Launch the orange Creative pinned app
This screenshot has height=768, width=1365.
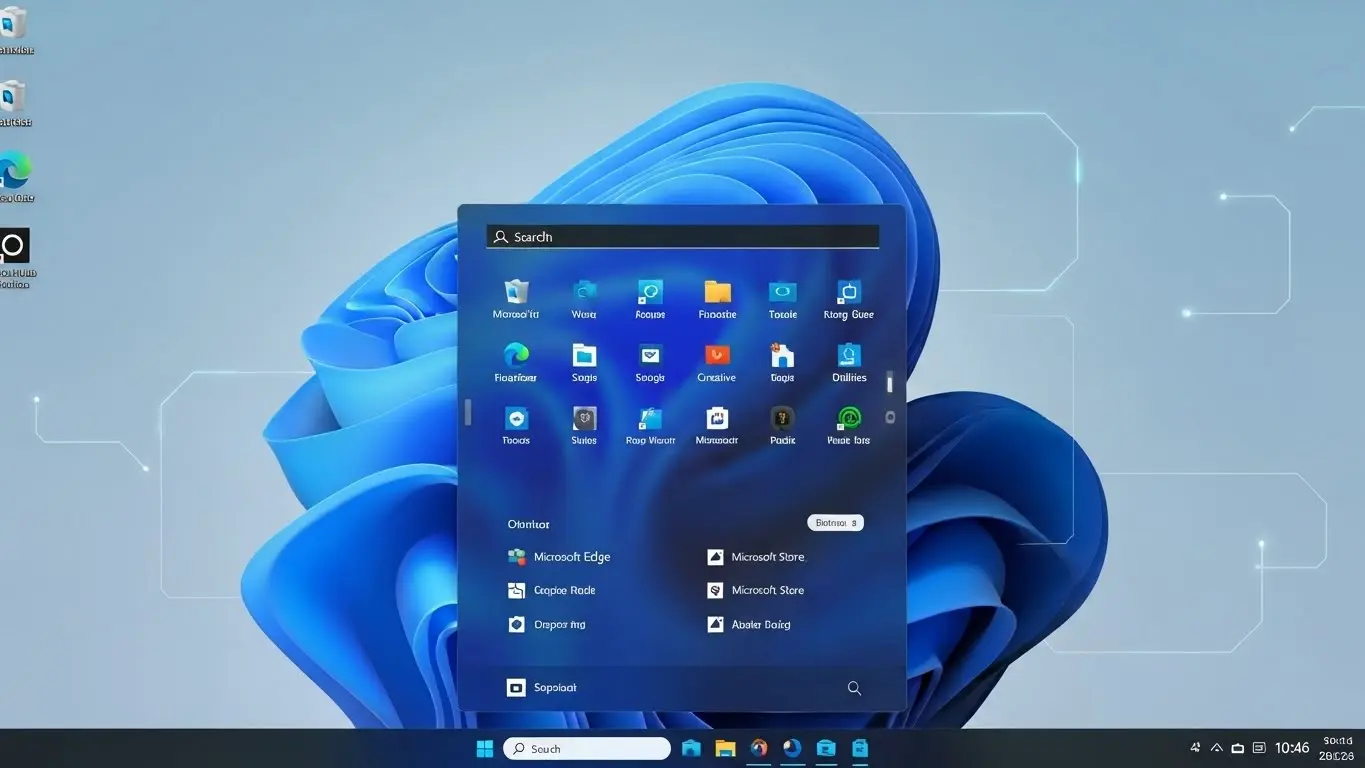[716, 355]
